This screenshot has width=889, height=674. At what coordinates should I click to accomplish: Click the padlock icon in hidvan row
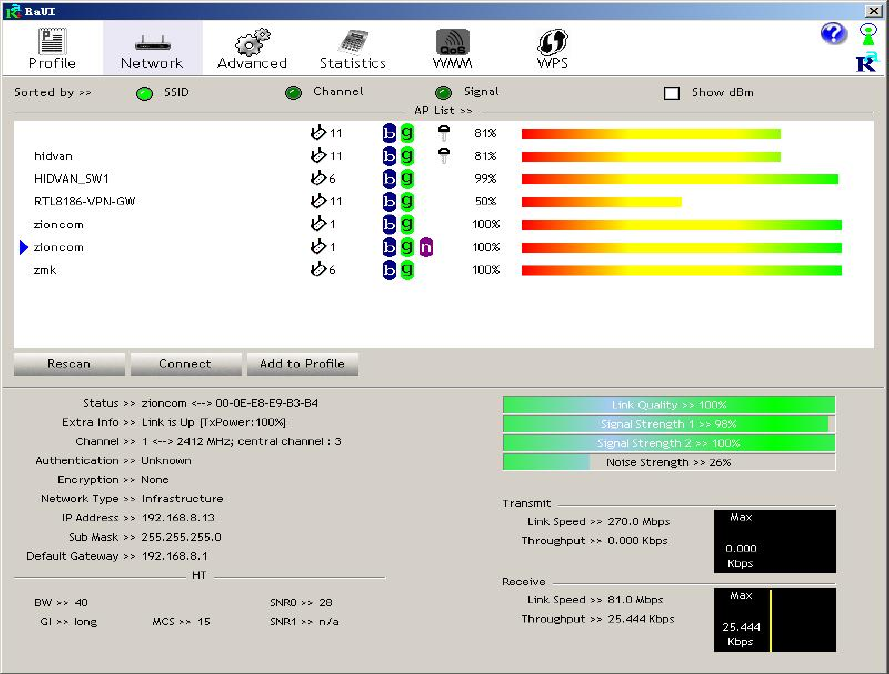pos(444,155)
